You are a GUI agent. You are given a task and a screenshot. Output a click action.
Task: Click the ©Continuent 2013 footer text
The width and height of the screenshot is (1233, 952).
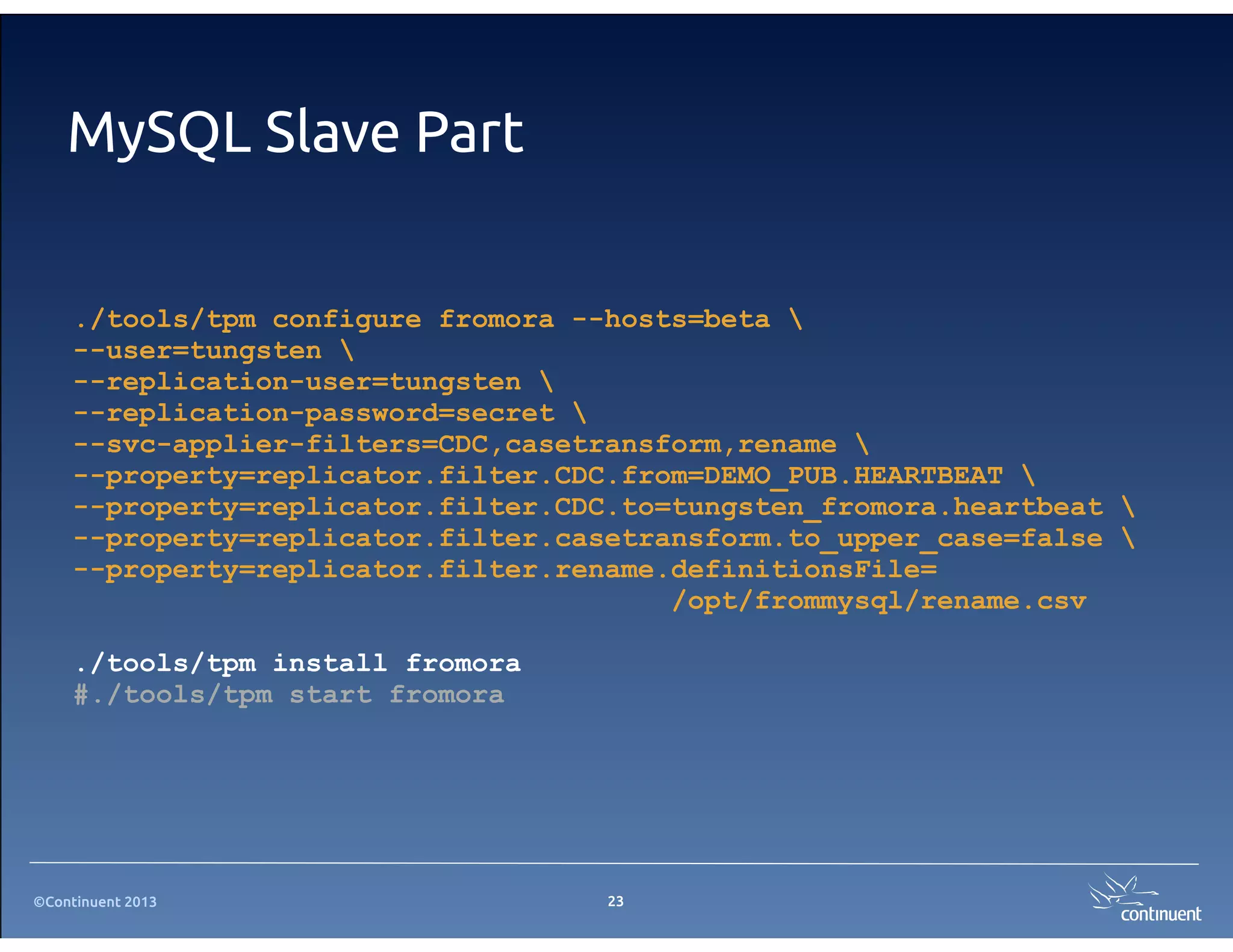[95, 901]
